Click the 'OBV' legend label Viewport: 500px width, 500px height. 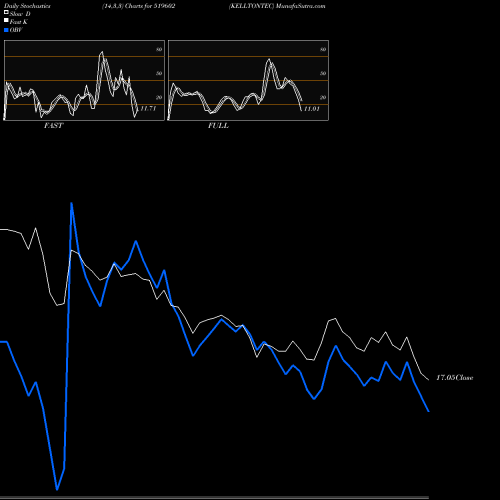point(16,30)
